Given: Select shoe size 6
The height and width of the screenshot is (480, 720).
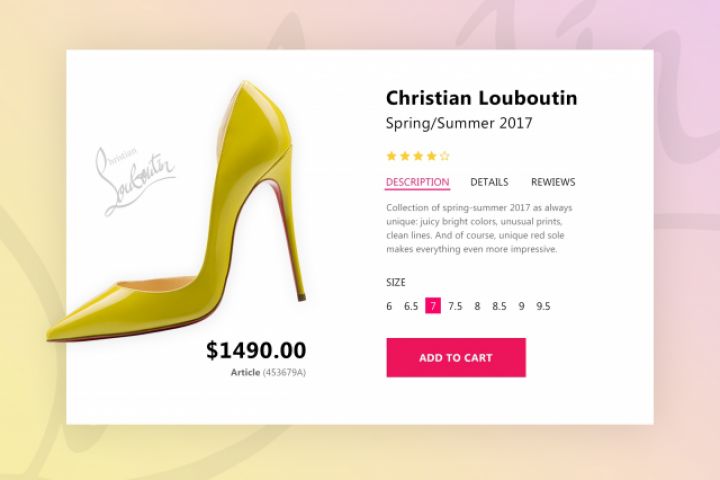Looking at the screenshot, I should point(389,306).
